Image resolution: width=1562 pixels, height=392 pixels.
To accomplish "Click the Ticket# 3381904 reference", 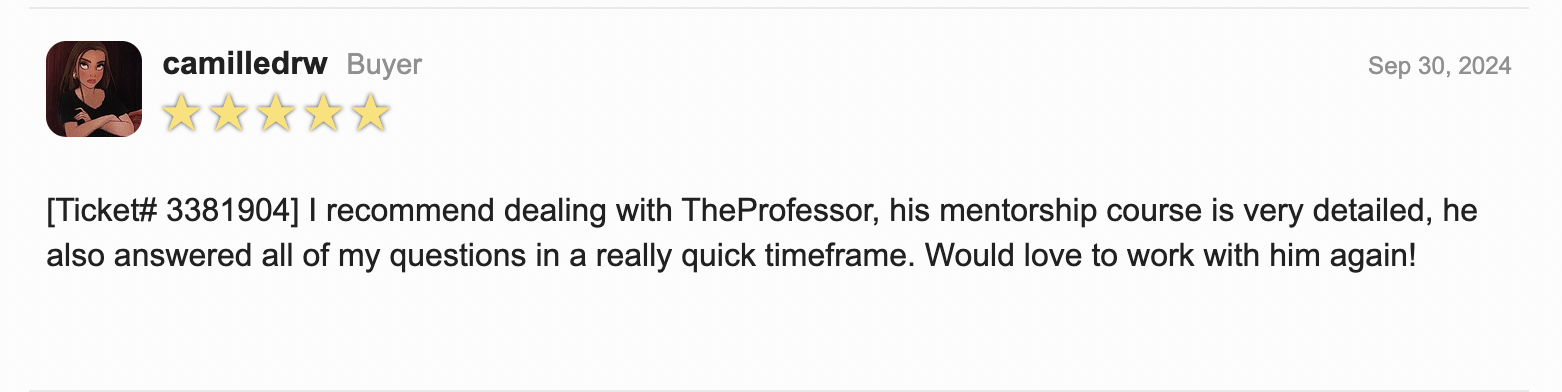I will click(173, 211).
